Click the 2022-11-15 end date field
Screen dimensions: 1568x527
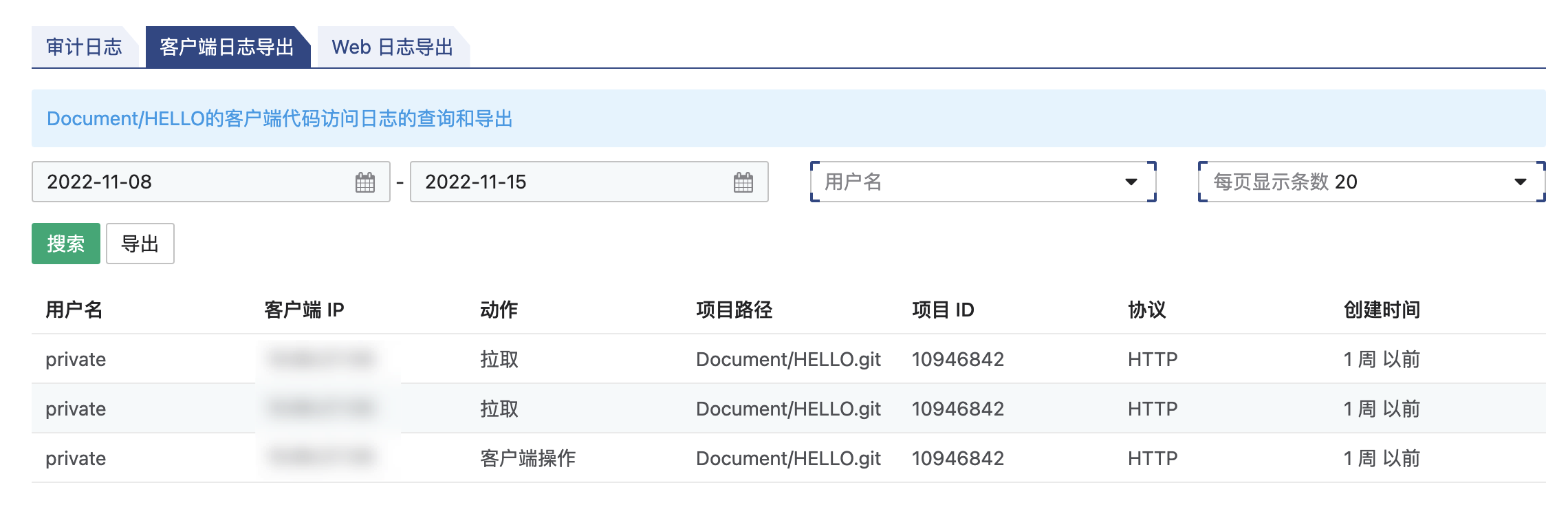pyautogui.click(x=571, y=182)
